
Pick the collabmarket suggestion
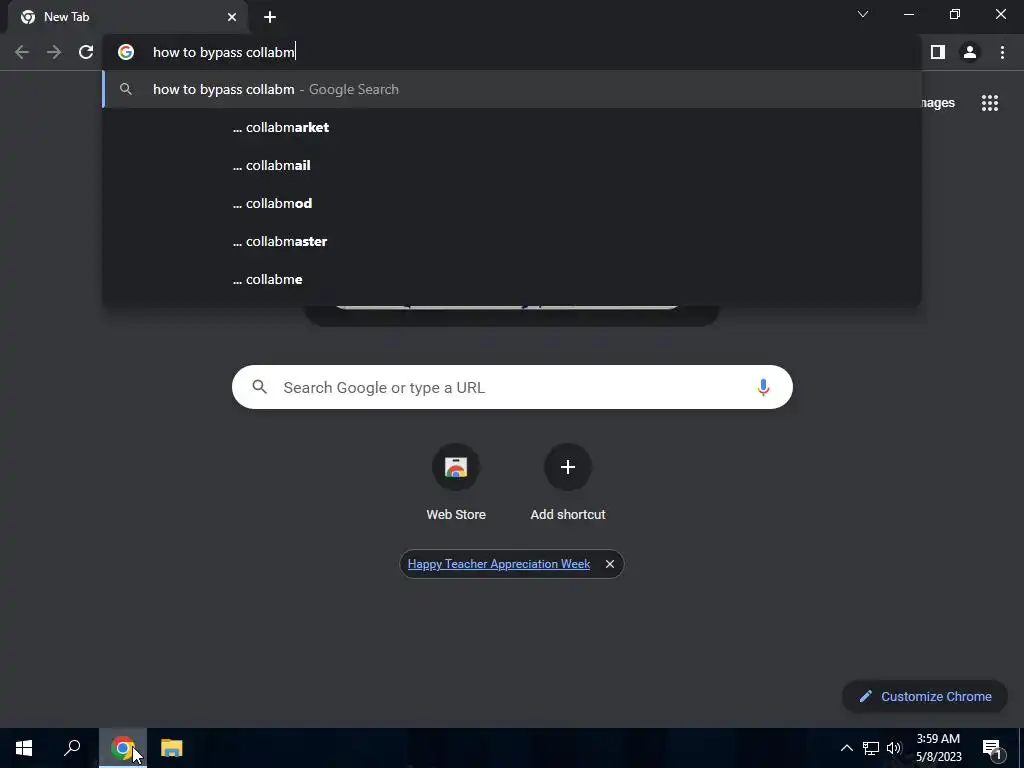(512, 127)
